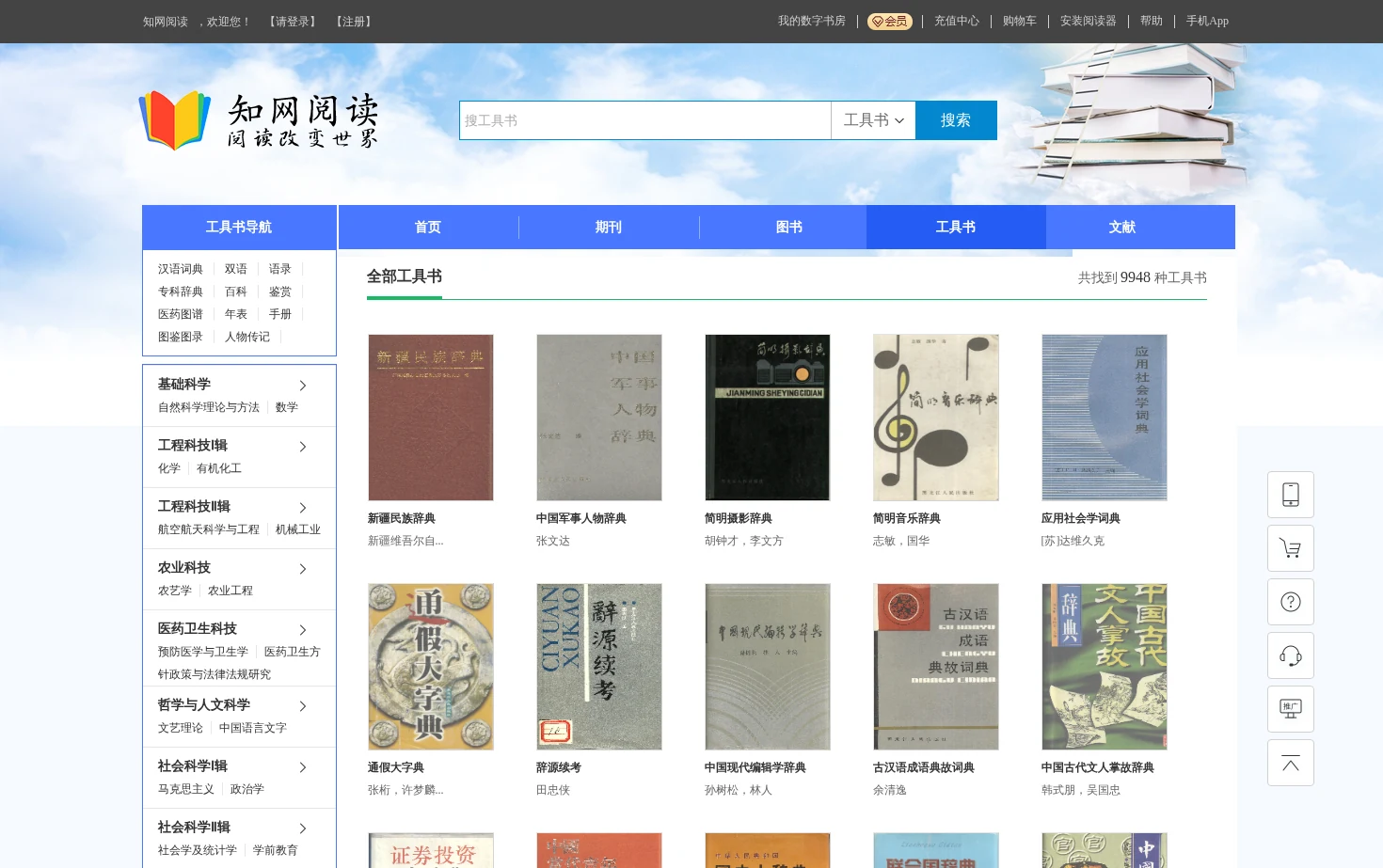Expand the 工程科技II辑 category arrow
The height and width of the screenshot is (868, 1383).
pyautogui.click(x=303, y=508)
